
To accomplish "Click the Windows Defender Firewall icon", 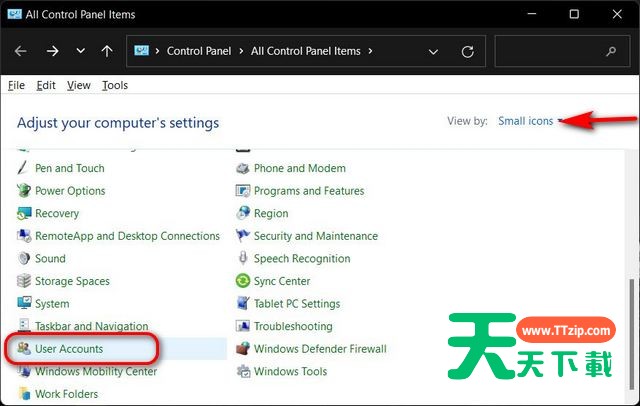I will click(243, 348).
